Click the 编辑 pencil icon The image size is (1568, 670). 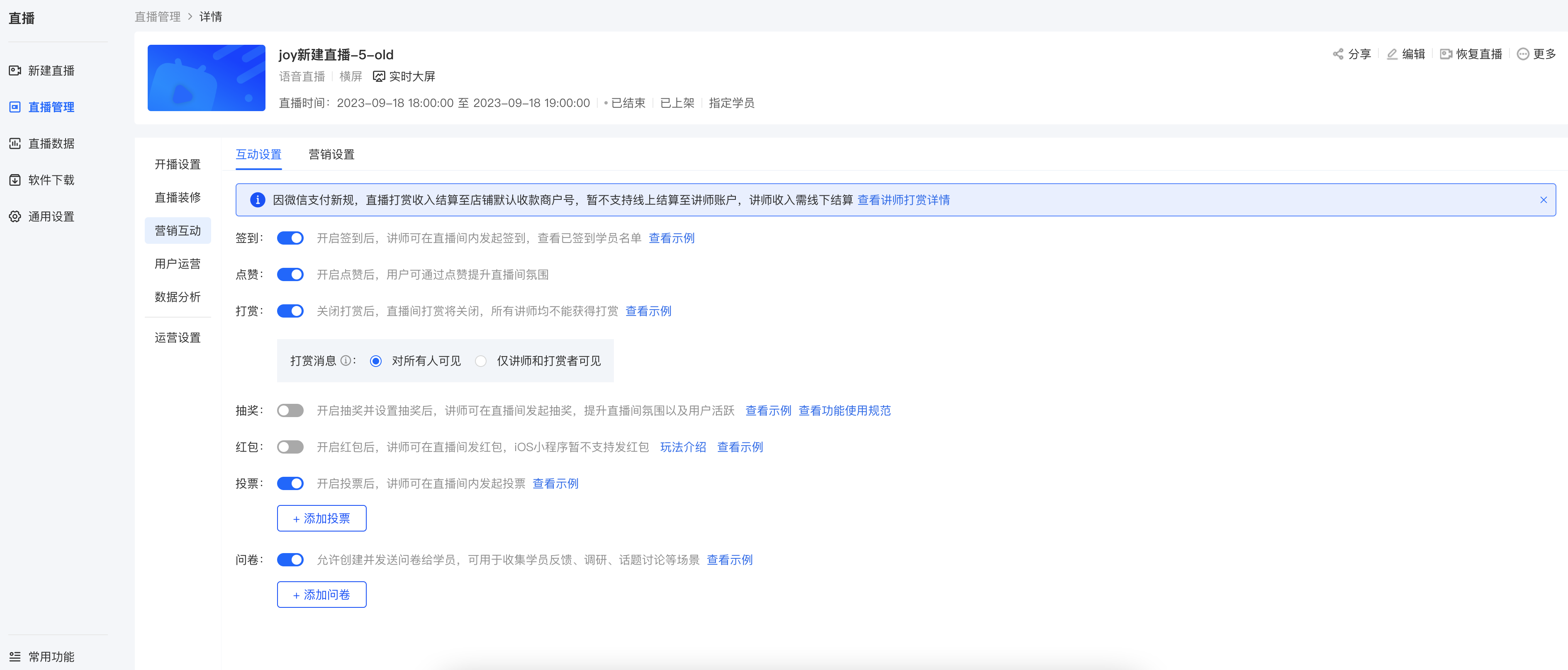tap(1392, 54)
